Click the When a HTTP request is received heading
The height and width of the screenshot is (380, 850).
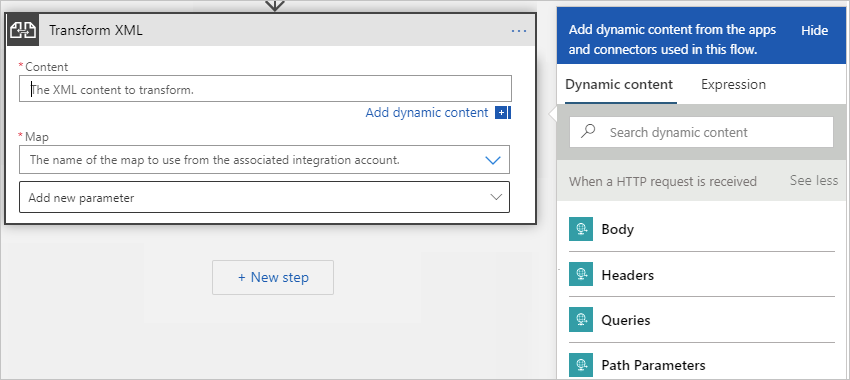pyautogui.click(x=662, y=181)
